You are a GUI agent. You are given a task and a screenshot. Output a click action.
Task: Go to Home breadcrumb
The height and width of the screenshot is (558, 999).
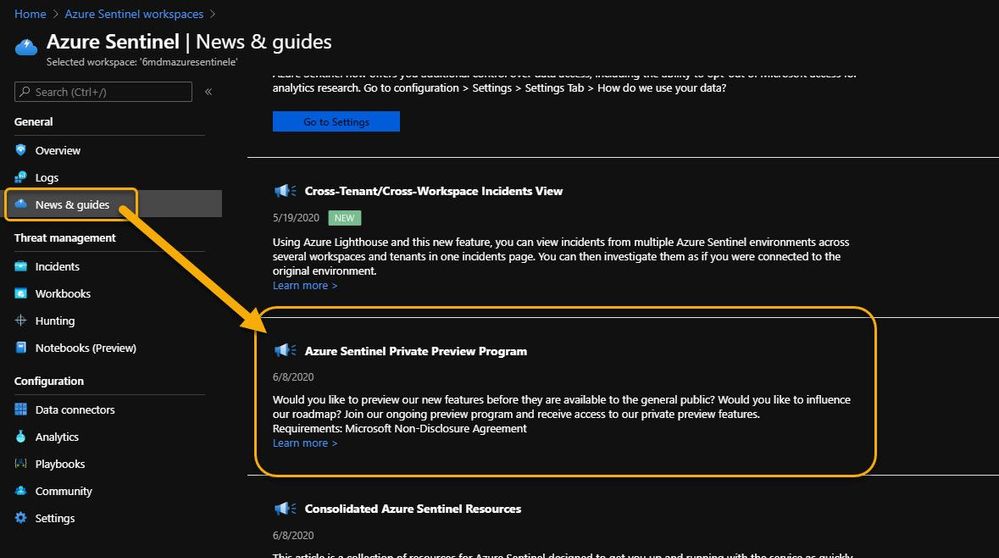(30, 13)
